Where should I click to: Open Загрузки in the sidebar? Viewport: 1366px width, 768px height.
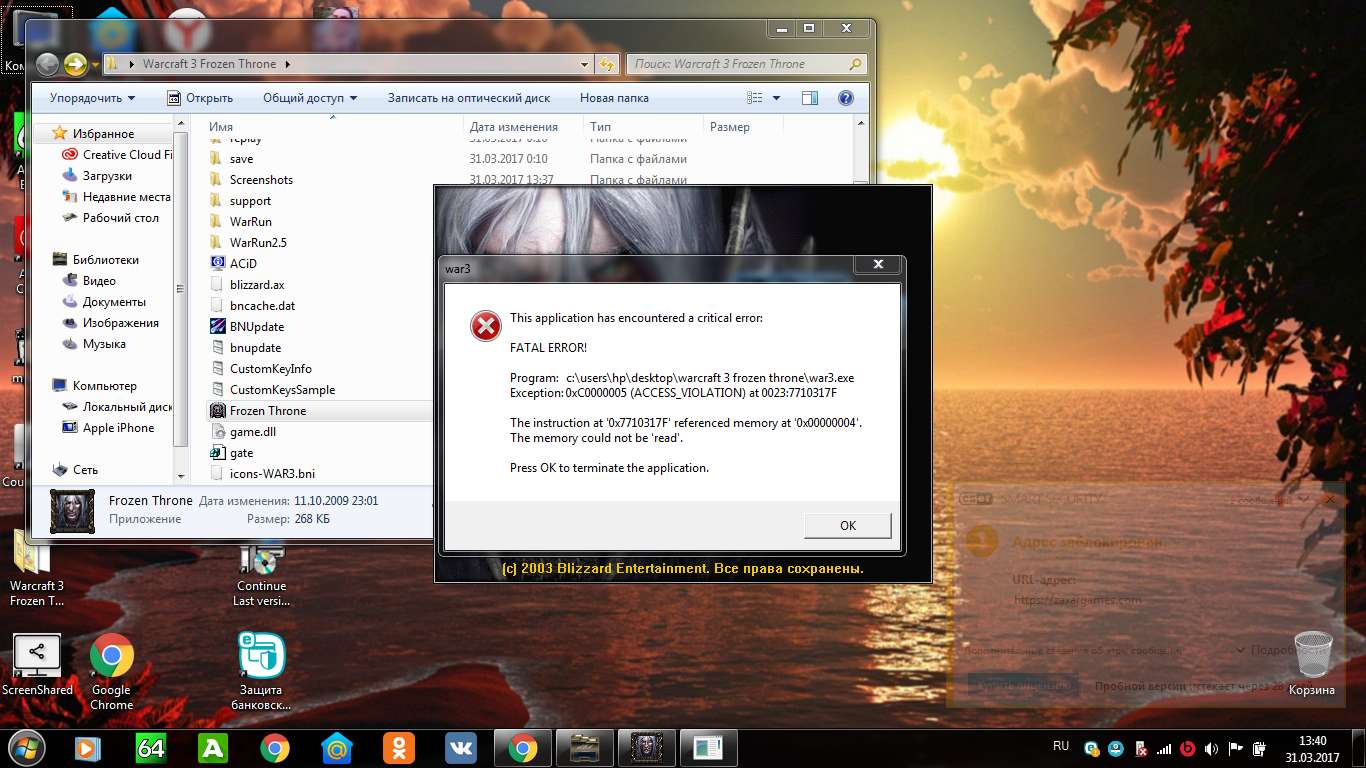[97, 176]
